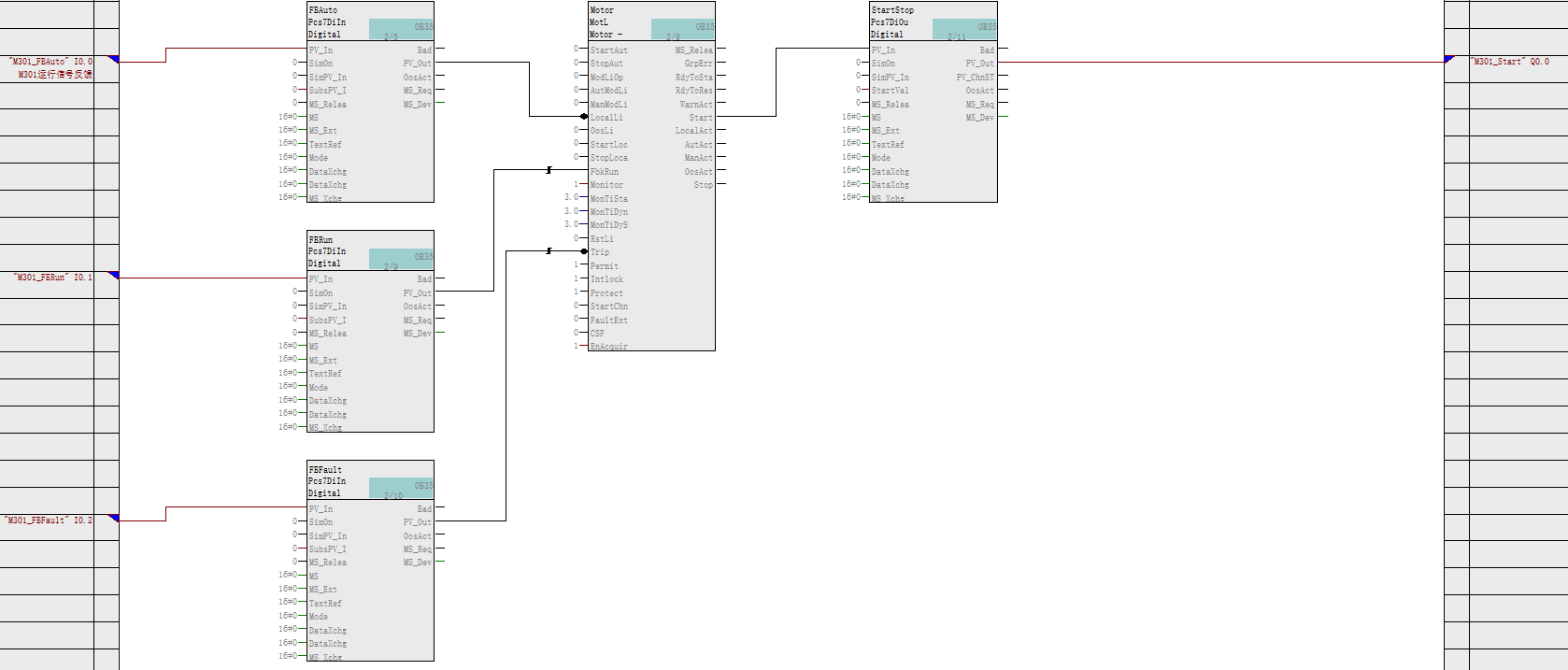
Task: Click blue triangle marker beside M301_Start Q0.0
Action: tap(1448, 60)
